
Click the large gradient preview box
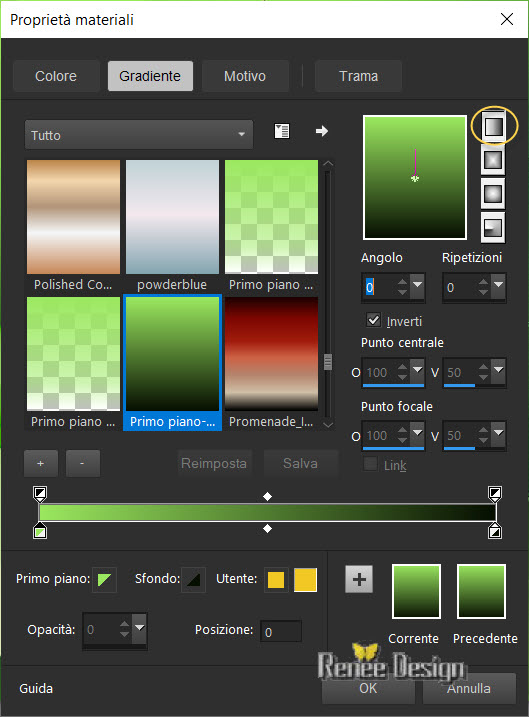coord(415,177)
